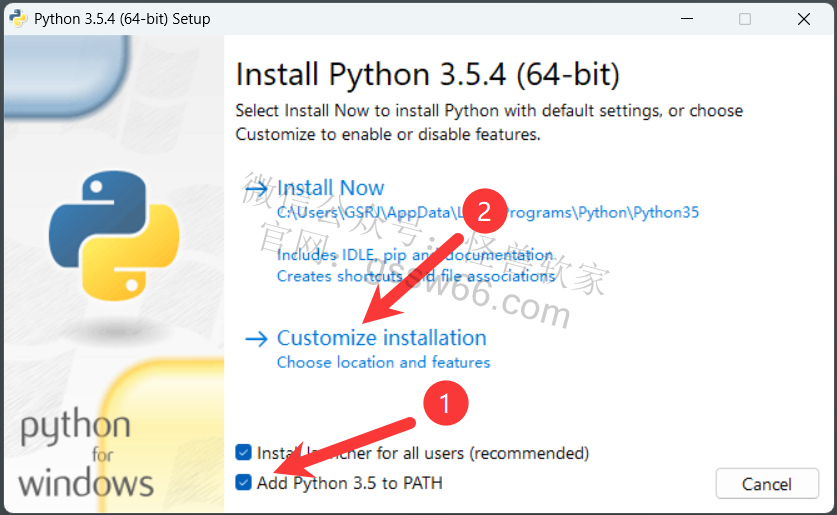Image resolution: width=837 pixels, height=515 pixels.
Task: Click the Python35 default install path
Action: click(487, 212)
